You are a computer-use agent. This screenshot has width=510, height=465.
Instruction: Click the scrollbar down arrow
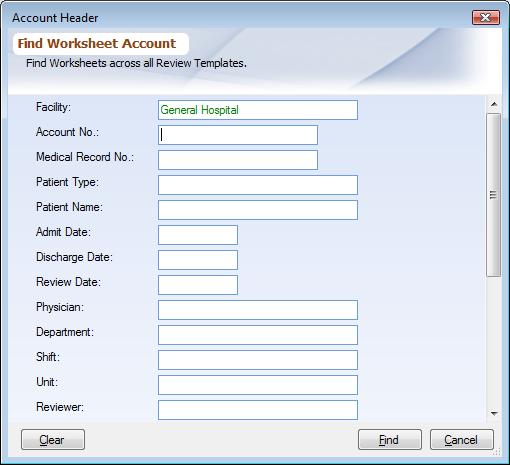(x=494, y=414)
